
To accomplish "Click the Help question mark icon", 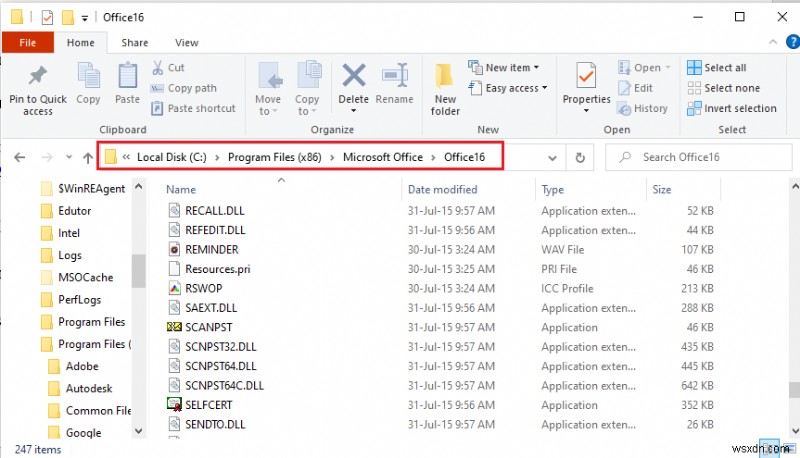I will coord(793,42).
